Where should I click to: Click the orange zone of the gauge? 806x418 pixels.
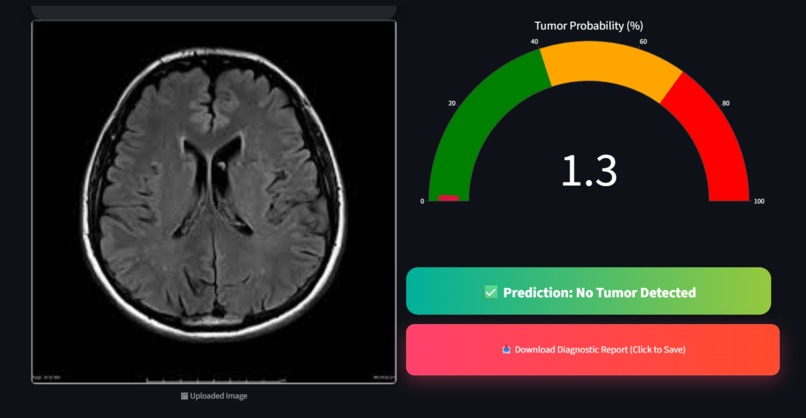pos(611,64)
